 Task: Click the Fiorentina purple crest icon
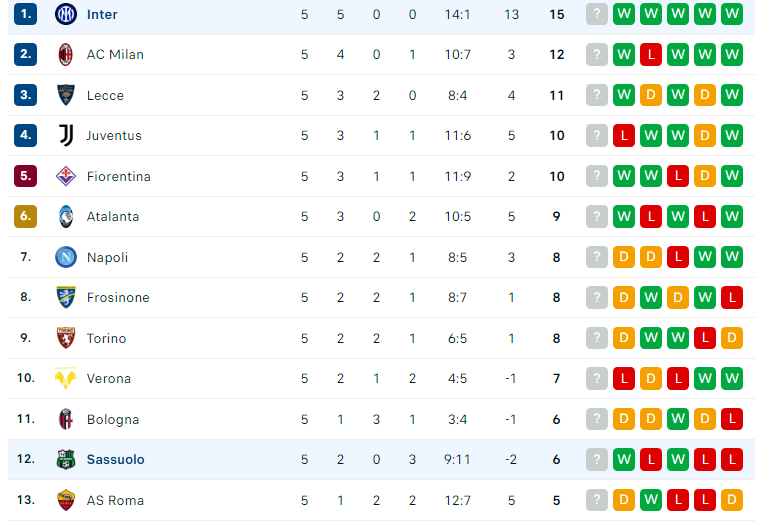point(66,176)
